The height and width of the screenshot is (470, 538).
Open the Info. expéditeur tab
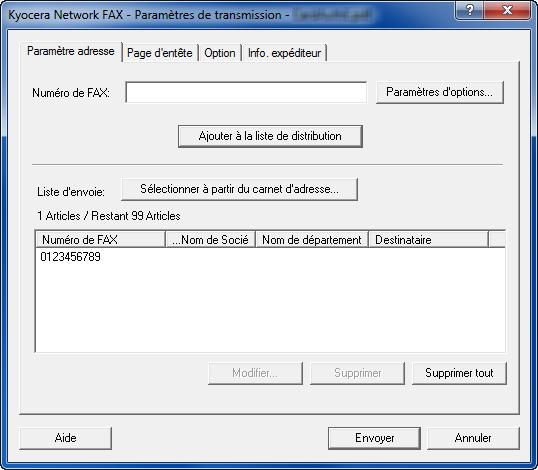click(x=284, y=53)
